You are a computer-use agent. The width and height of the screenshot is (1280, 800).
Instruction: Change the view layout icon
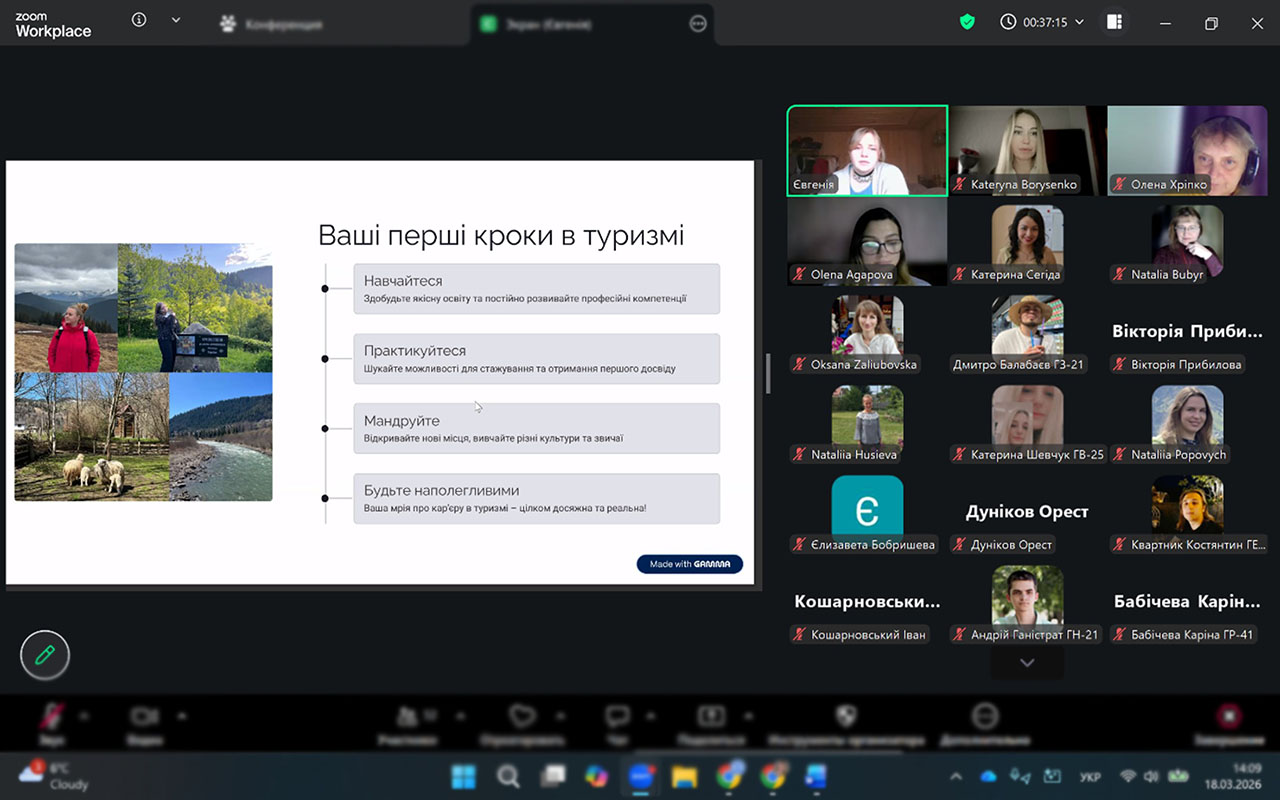click(x=1114, y=22)
